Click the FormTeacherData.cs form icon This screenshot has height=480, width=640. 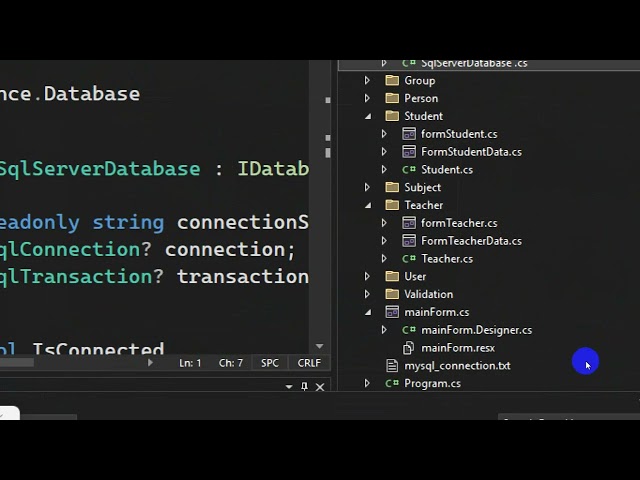click(x=409, y=241)
